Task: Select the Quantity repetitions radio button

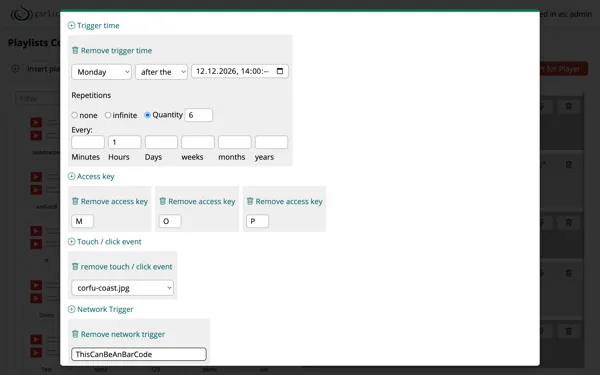Action: tap(147, 115)
